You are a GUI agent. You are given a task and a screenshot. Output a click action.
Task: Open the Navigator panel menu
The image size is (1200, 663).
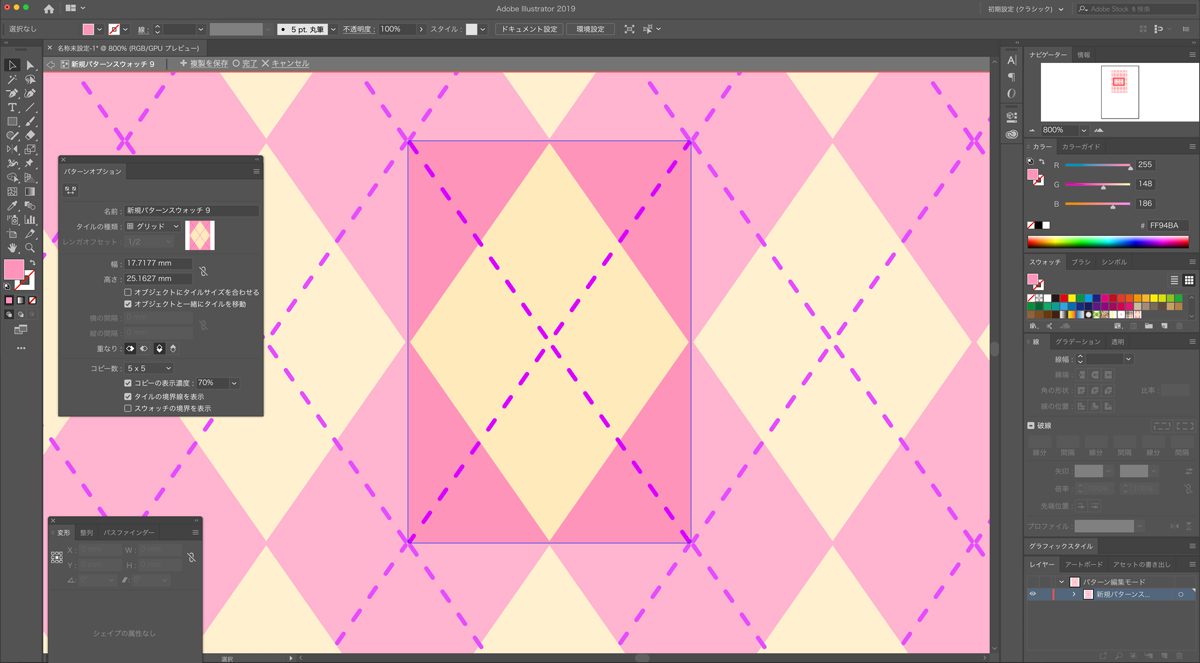click(x=1192, y=54)
